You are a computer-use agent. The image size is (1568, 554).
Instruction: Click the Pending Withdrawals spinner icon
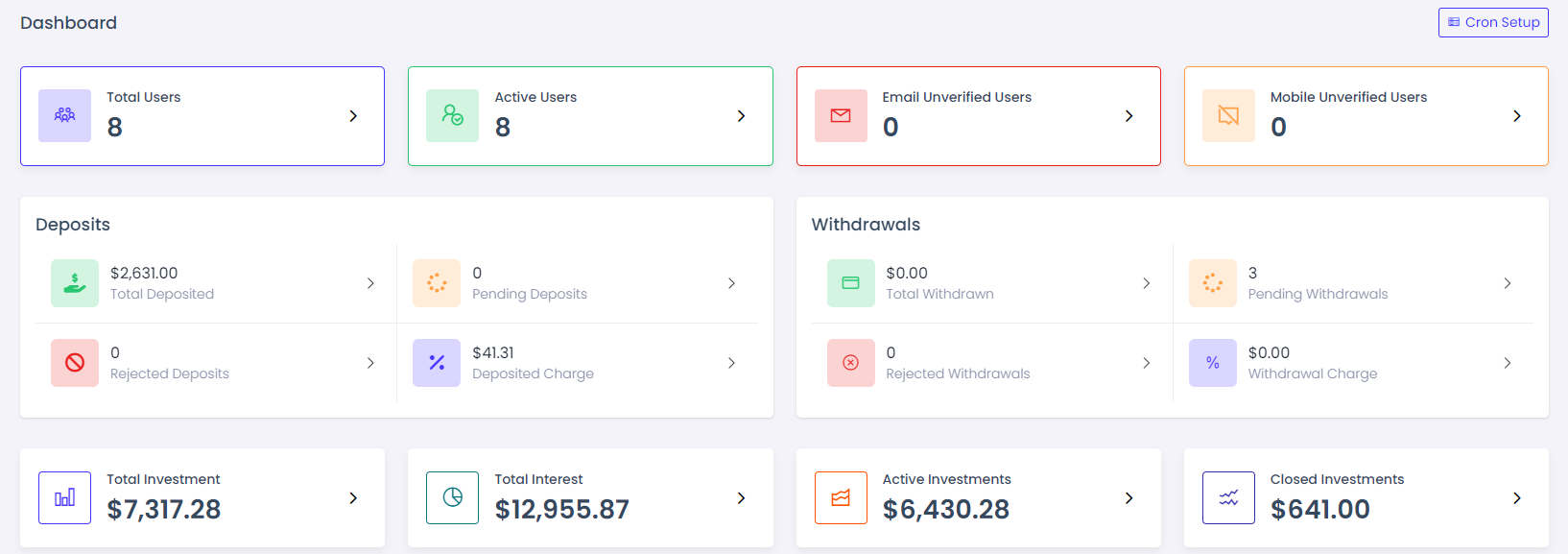tap(1212, 283)
